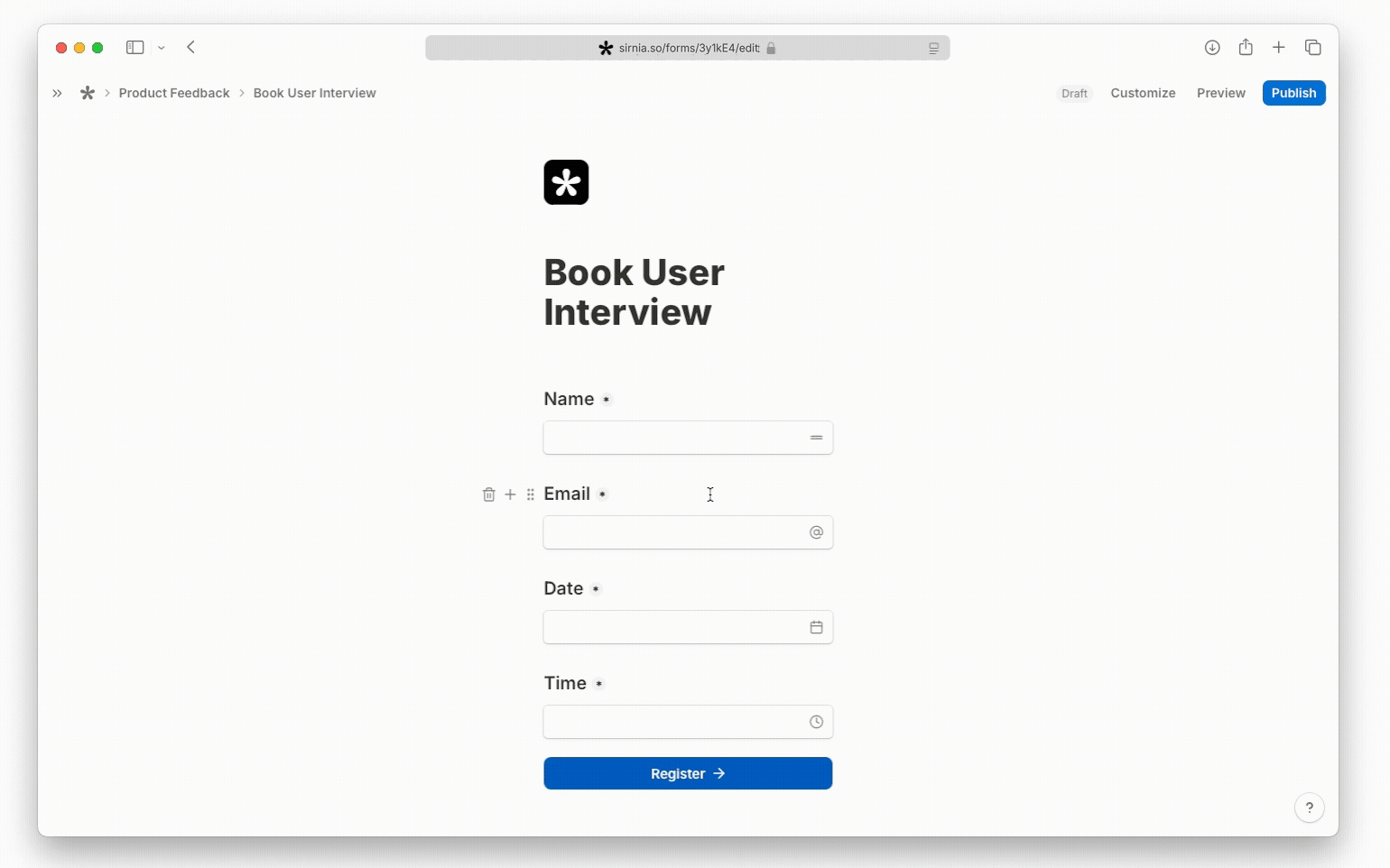This screenshot has width=1390, height=868.
Task: Click the Safari address bar URL
Action: coord(689,48)
